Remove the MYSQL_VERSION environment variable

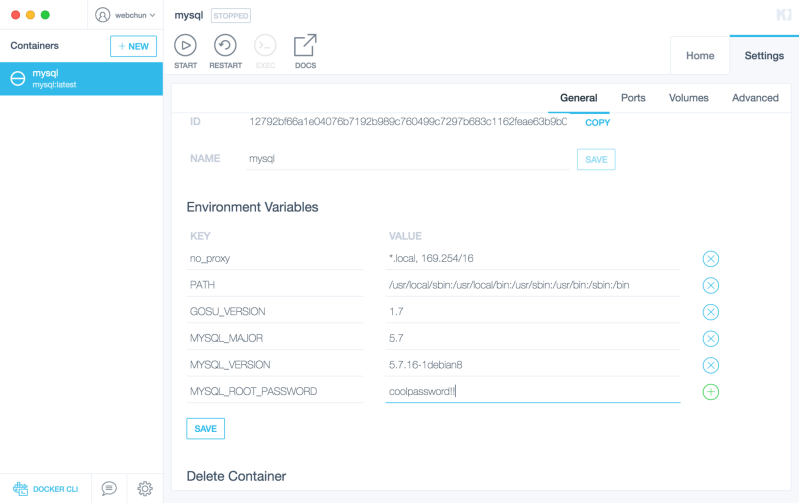click(x=710, y=365)
